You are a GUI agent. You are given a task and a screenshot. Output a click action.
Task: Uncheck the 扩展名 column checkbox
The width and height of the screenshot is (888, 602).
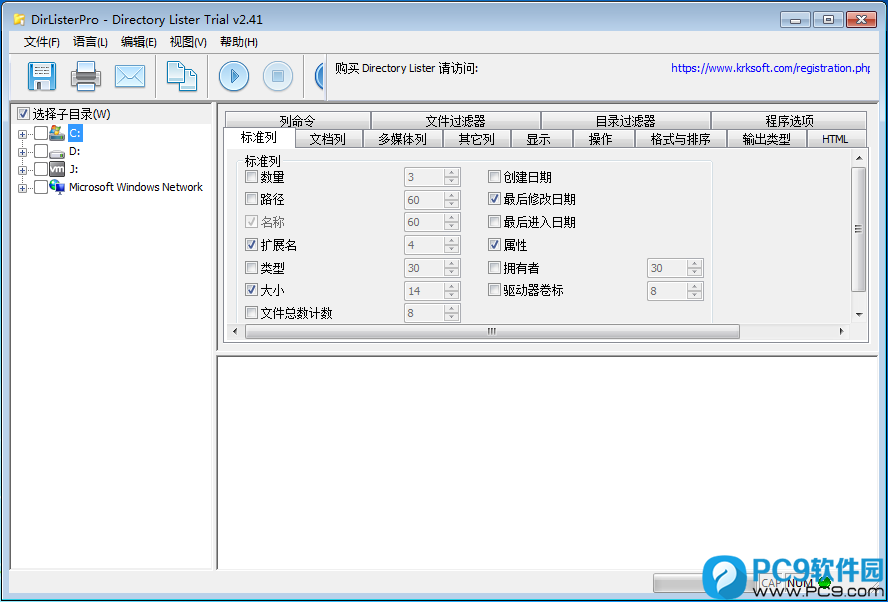251,245
